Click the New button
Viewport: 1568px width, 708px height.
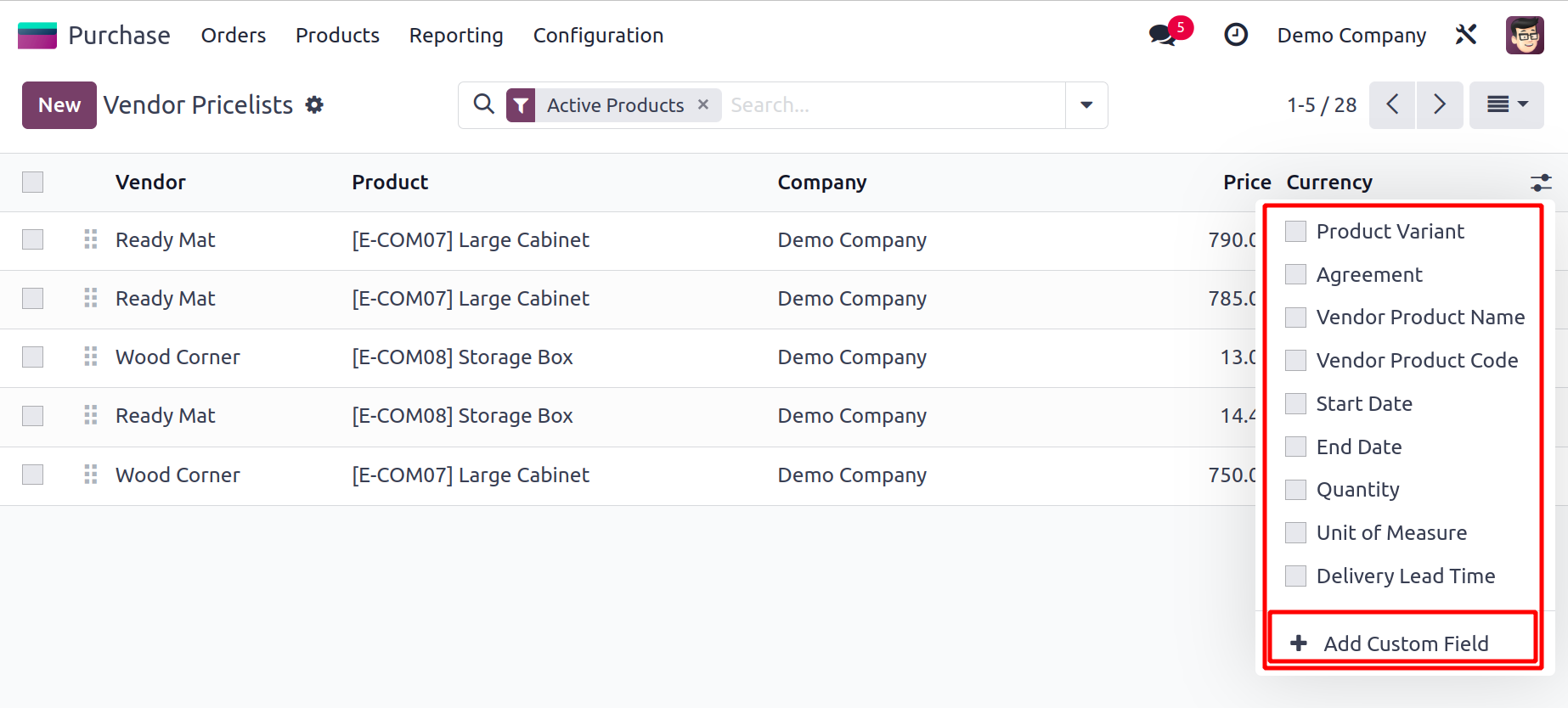59,105
